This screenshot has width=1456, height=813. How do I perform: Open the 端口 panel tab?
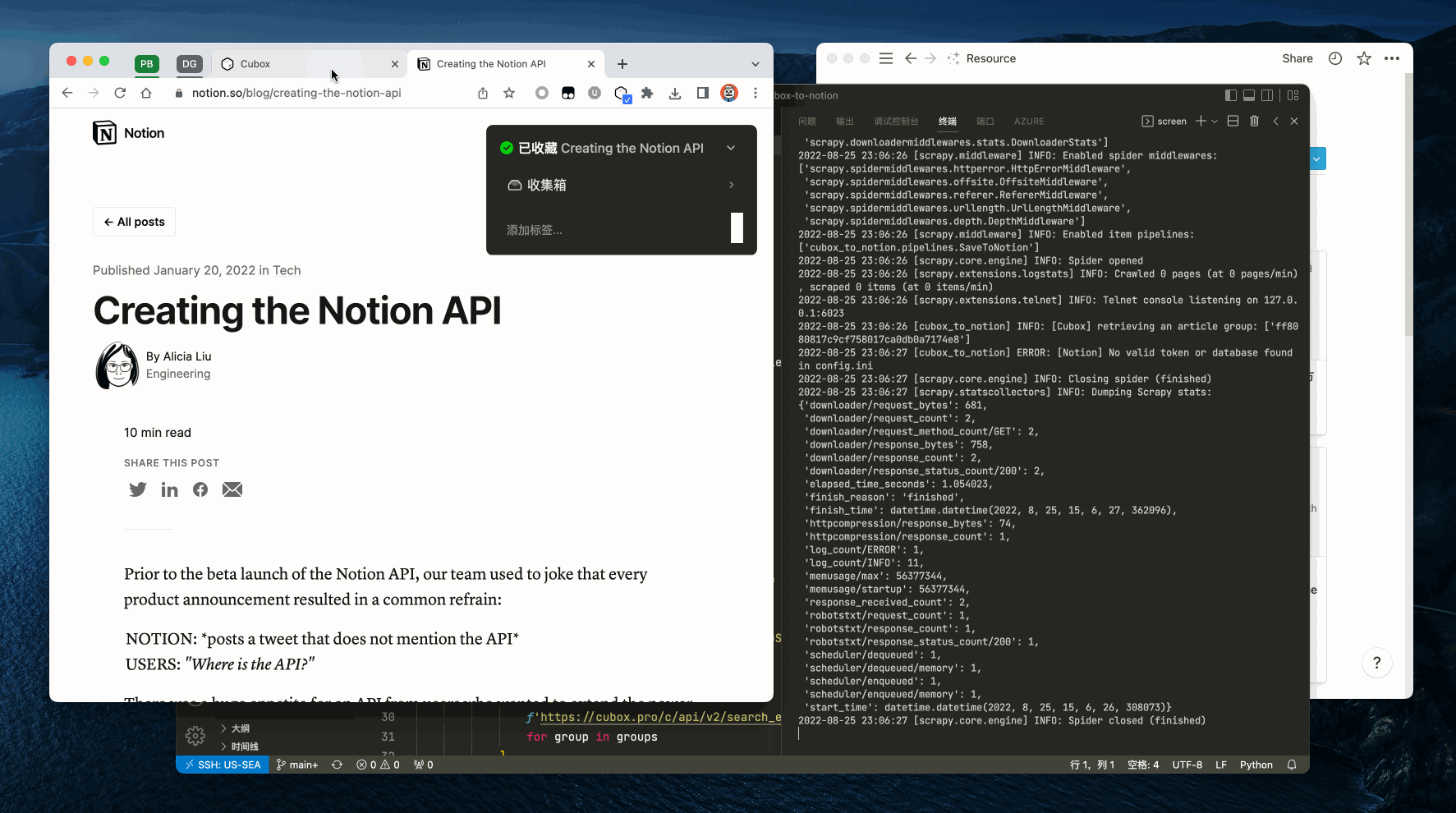[985, 122]
